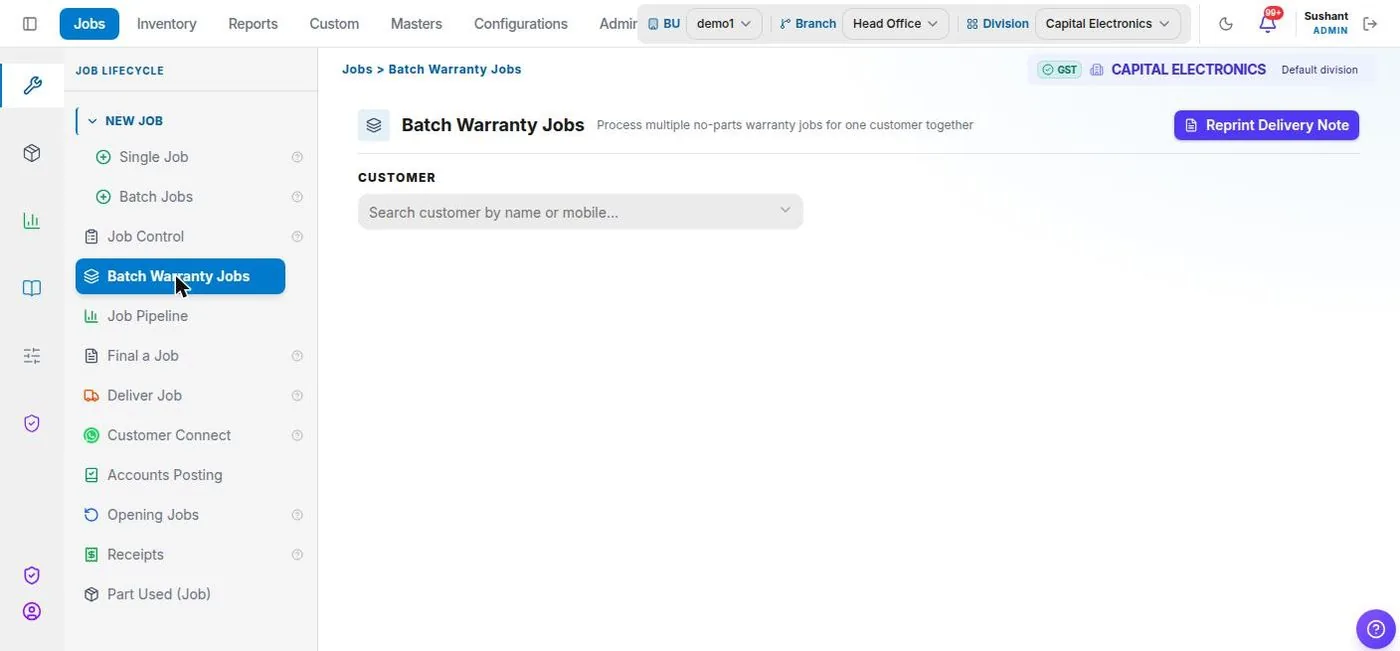1400x651 pixels.
Task: Open the Branch Head Office dropdown
Action: (895, 24)
